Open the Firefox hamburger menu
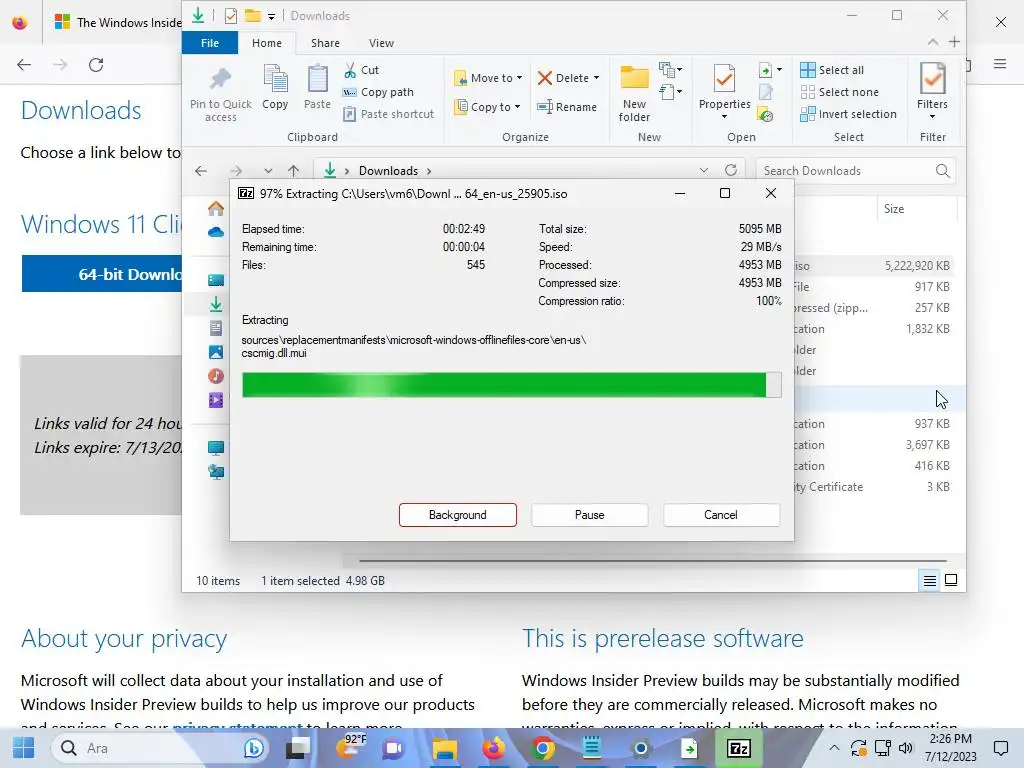This screenshot has width=1024, height=768. pos(1000,64)
